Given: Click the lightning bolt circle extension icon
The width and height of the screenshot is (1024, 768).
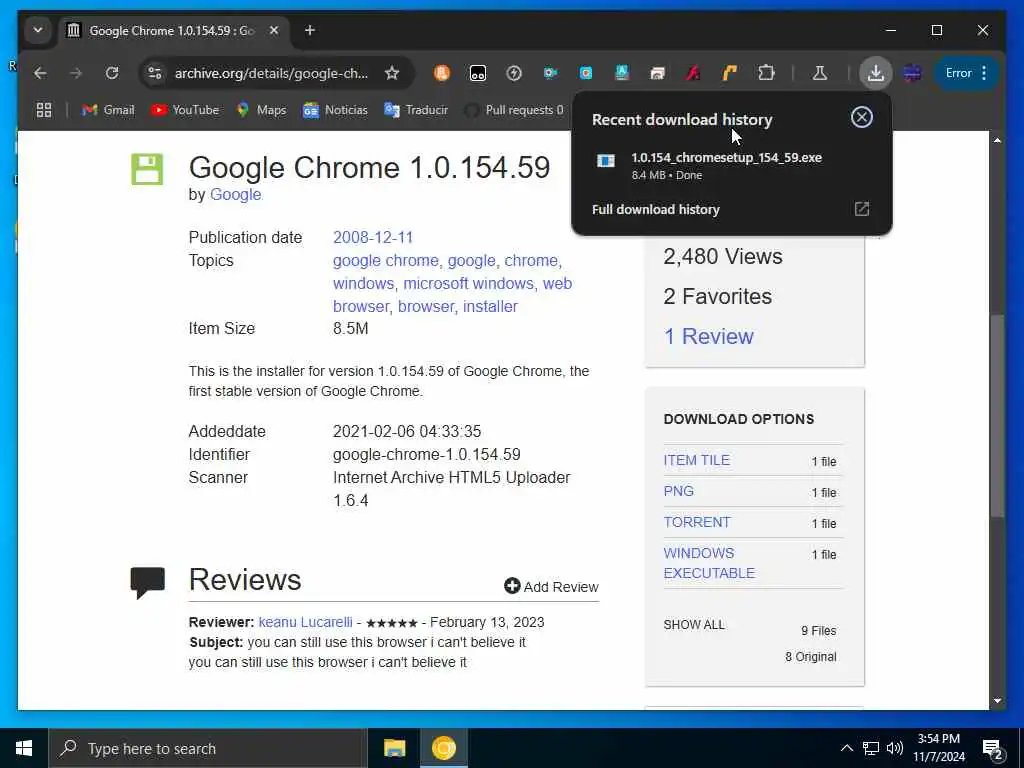Looking at the screenshot, I should tap(514, 73).
